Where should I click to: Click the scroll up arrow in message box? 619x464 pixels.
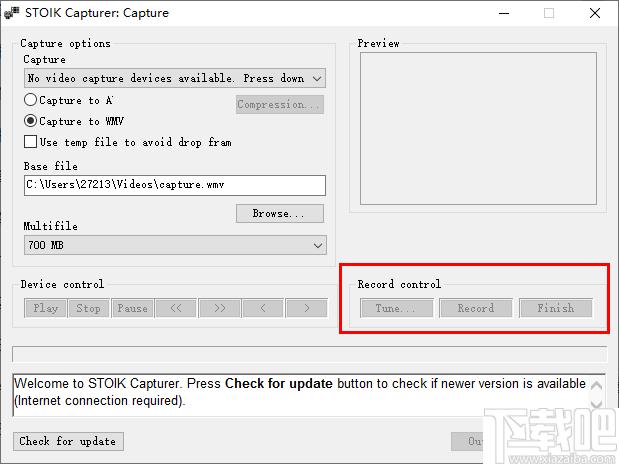pos(596,385)
